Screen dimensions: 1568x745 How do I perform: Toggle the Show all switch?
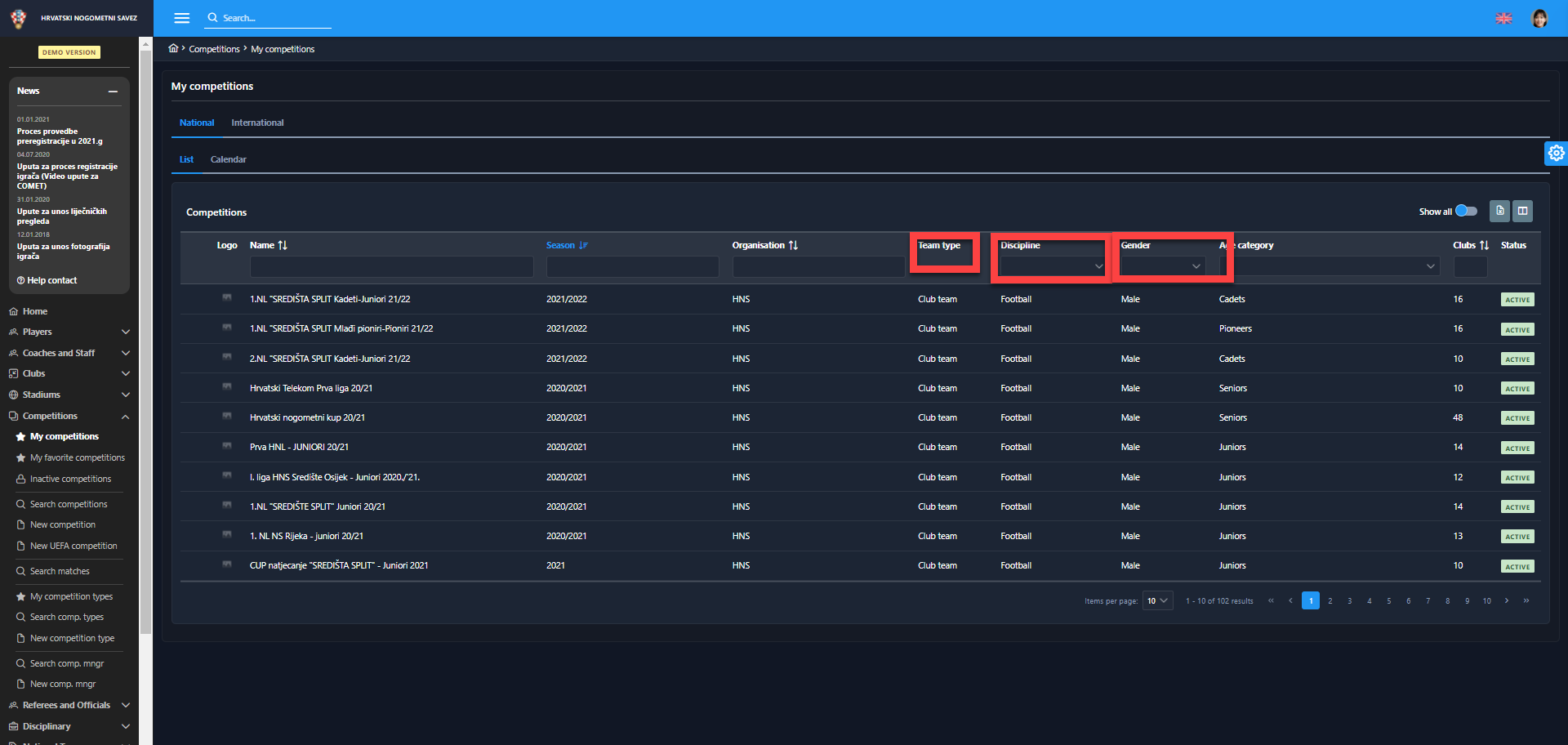click(1466, 211)
